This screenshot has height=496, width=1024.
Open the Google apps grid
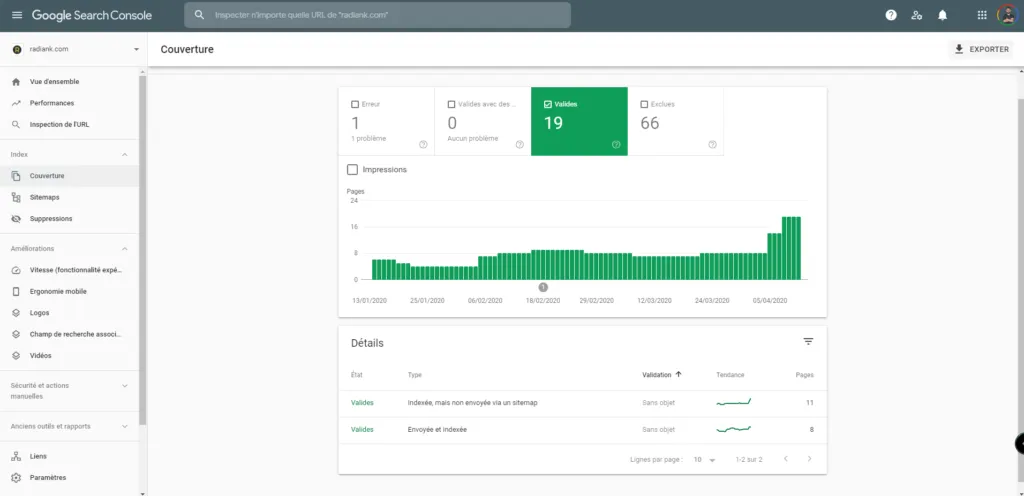[x=982, y=15]
